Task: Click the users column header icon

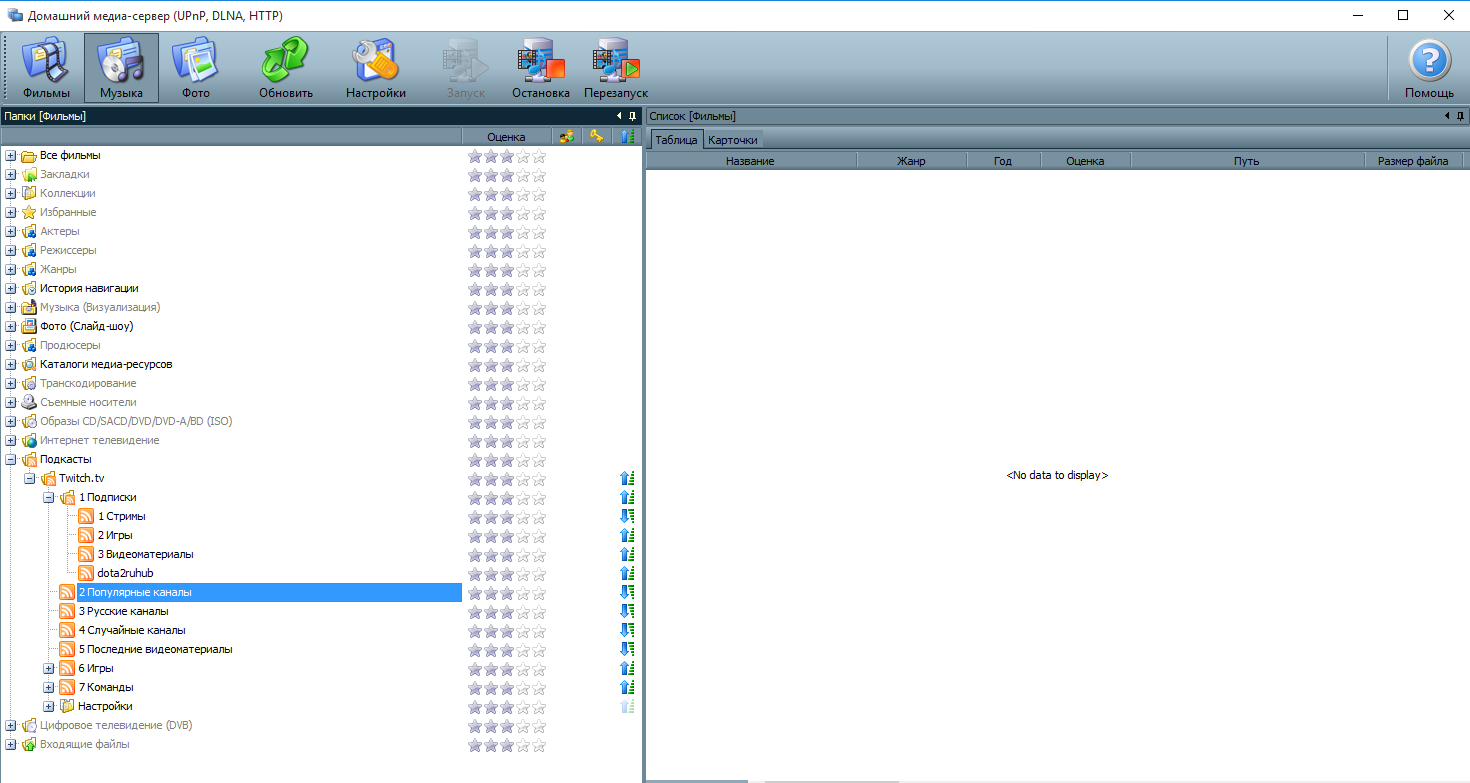Action: coord(567,137)
